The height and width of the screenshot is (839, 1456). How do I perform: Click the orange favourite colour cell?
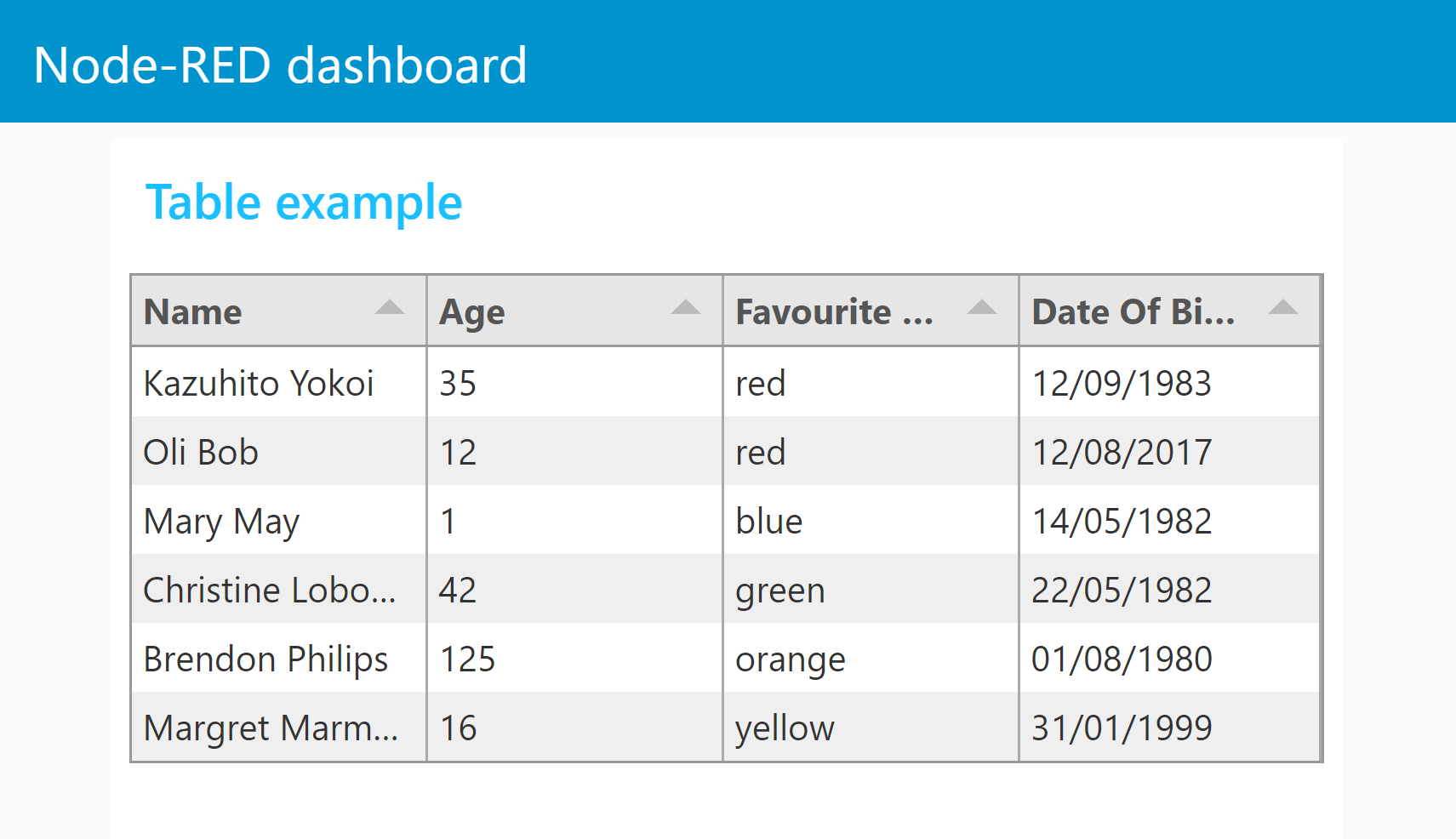coord(790,659)
